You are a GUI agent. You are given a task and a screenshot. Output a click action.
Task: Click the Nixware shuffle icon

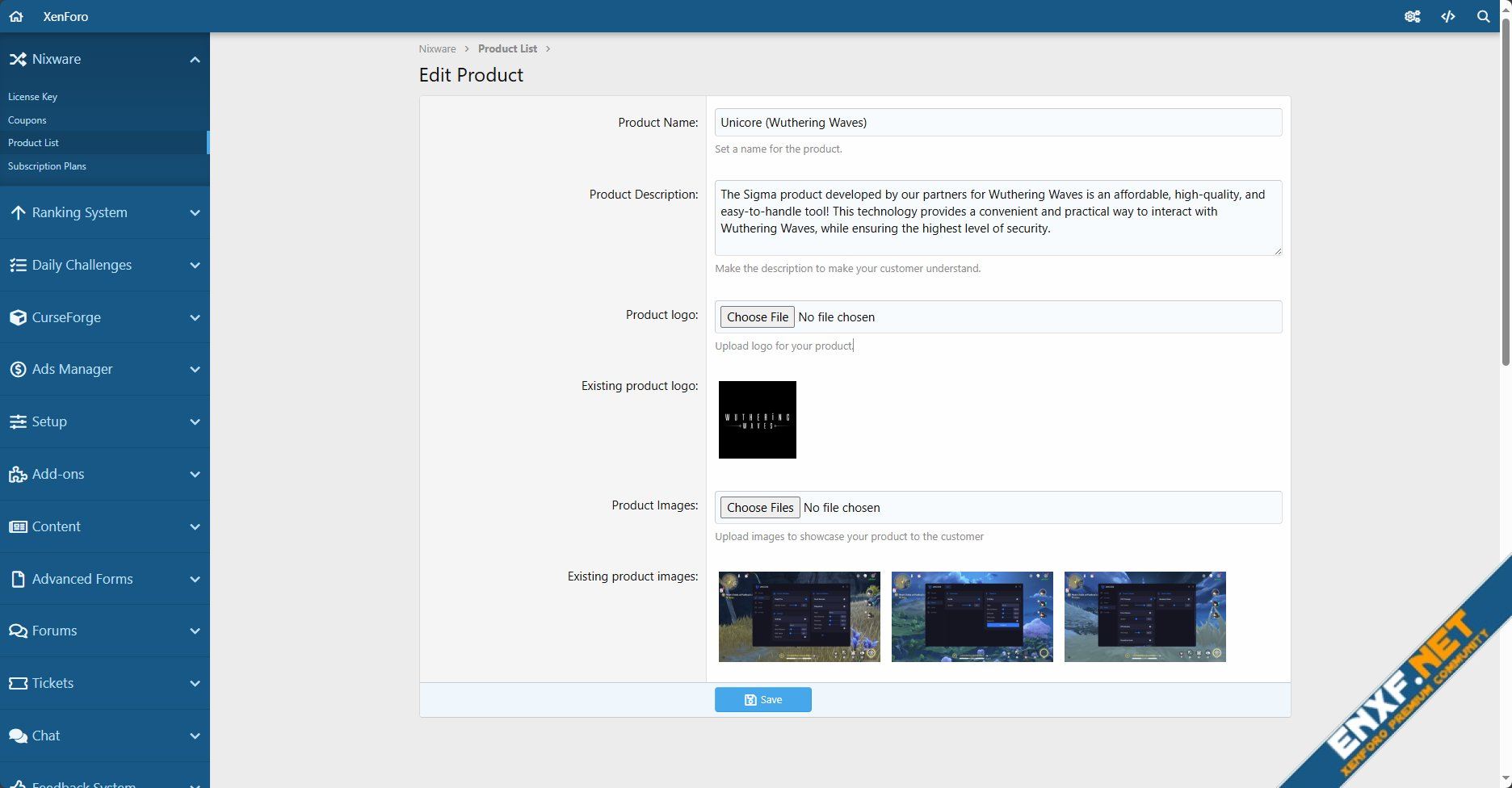point(18,59)
